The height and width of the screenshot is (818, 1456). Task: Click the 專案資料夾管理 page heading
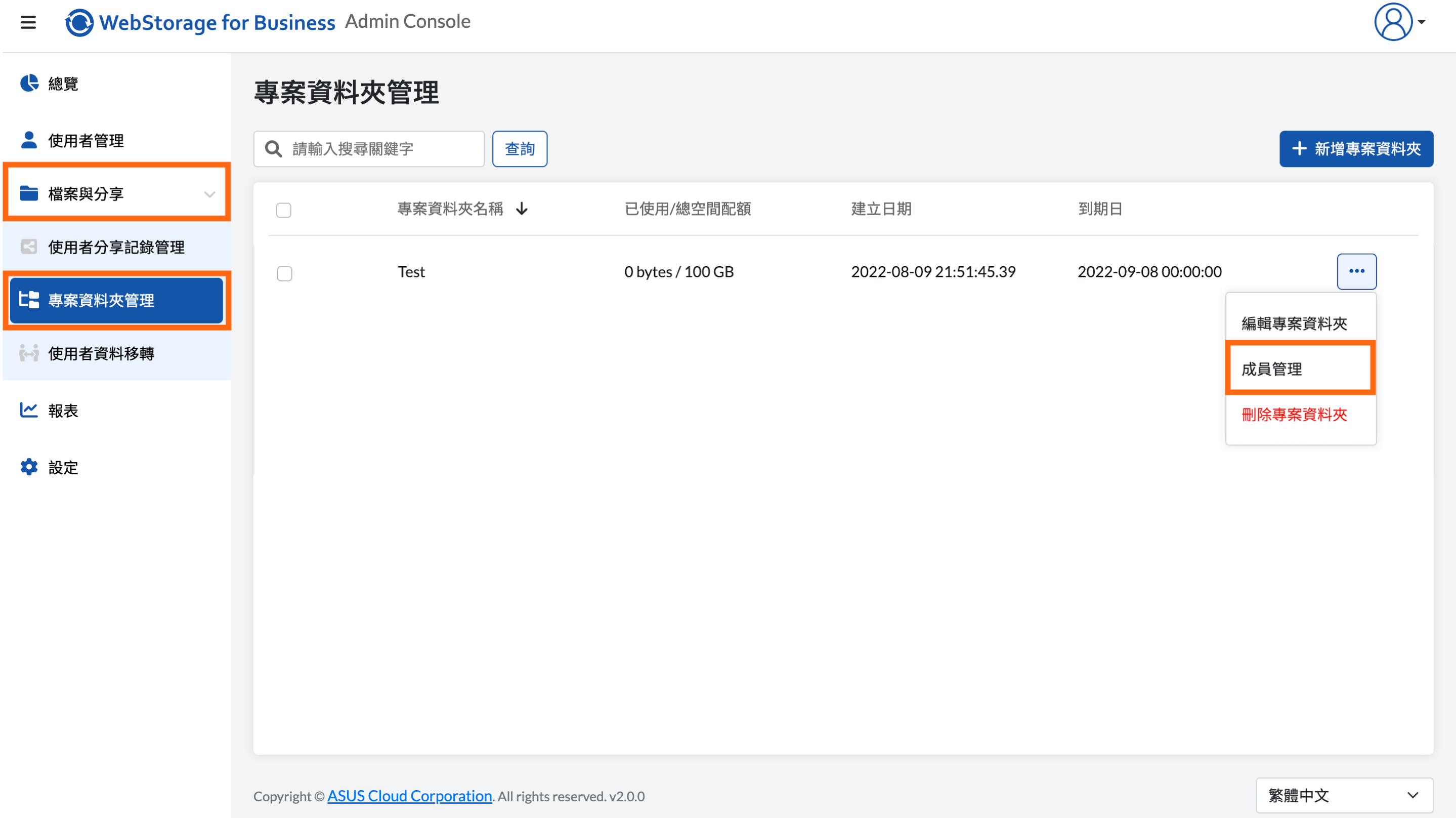(x=346, y=93)
